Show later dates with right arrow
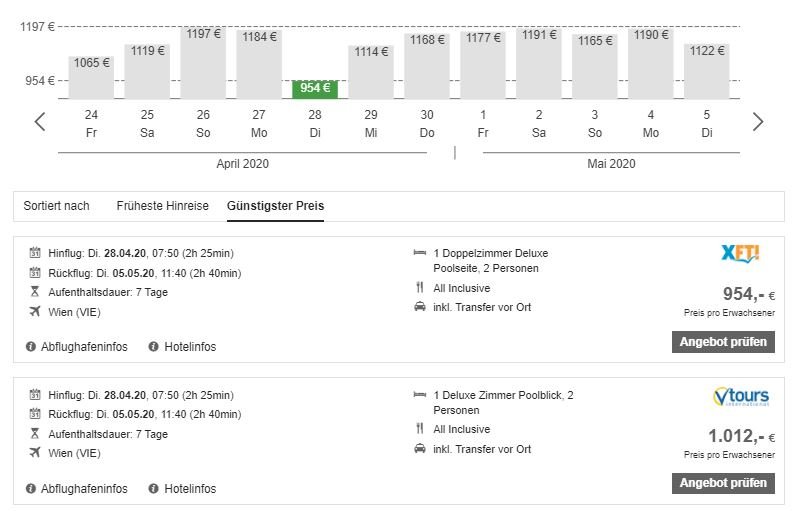 (x=758, y=121)
